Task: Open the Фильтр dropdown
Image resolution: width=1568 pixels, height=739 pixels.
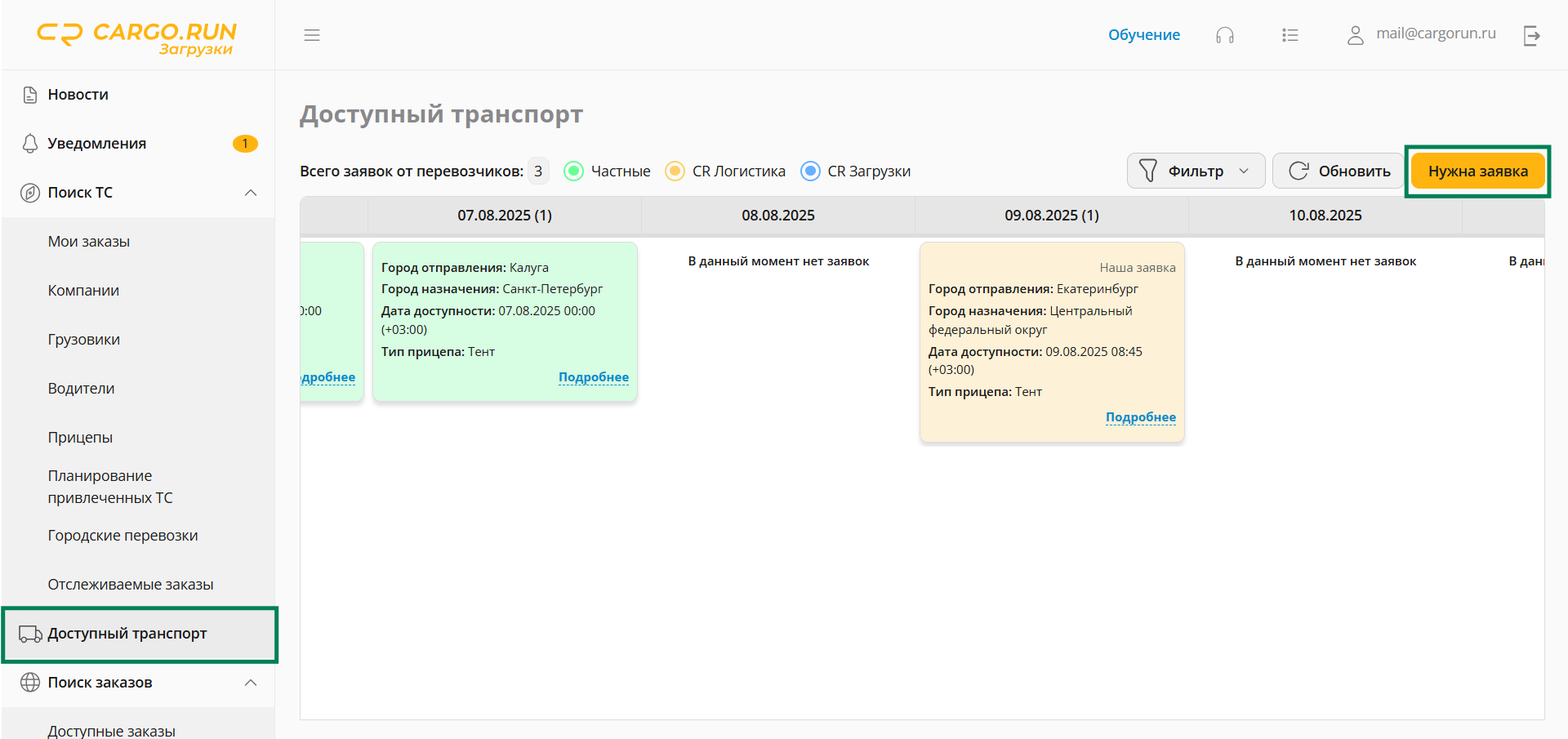Action: click(1195, 171)
